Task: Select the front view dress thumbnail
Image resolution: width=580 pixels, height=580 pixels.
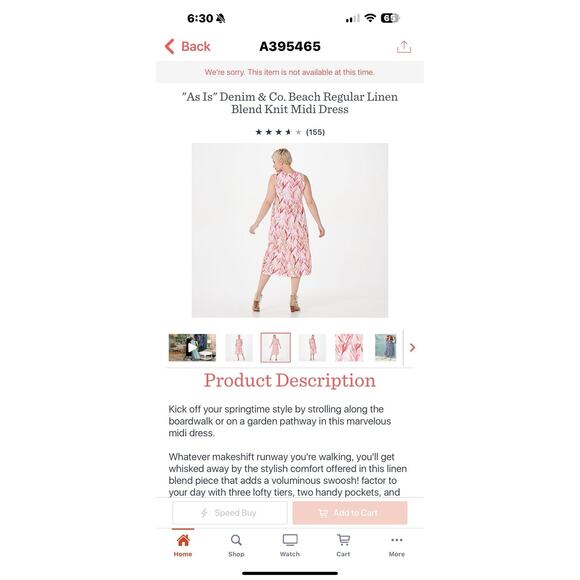Action: pyautogui.click(x=239, y=347)
